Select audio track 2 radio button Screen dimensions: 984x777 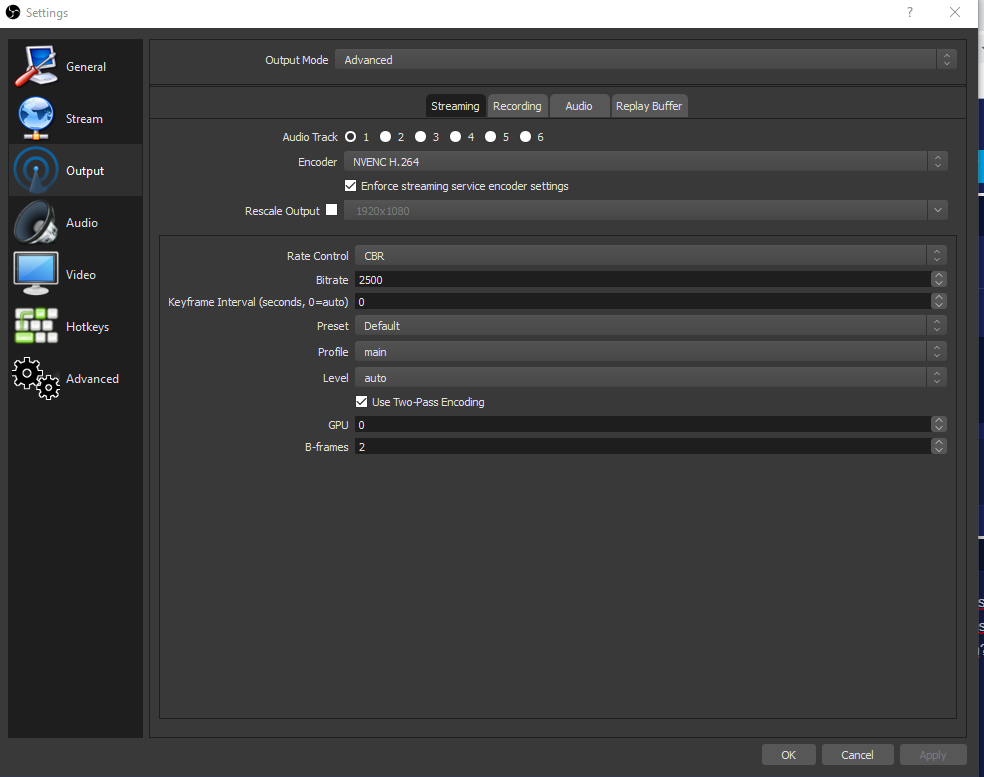[x=385, y=137]
